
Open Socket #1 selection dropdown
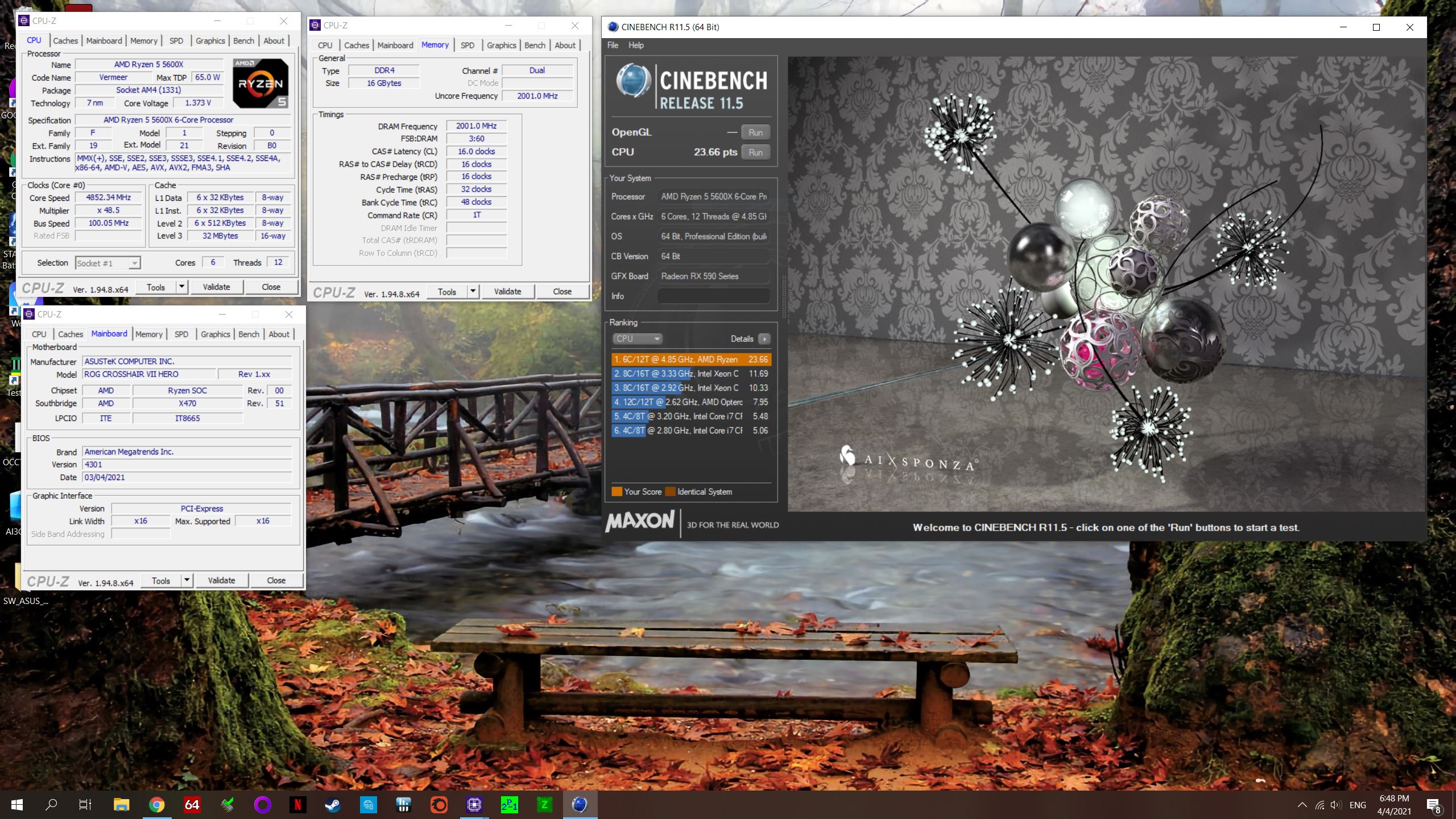click(107, 263)
